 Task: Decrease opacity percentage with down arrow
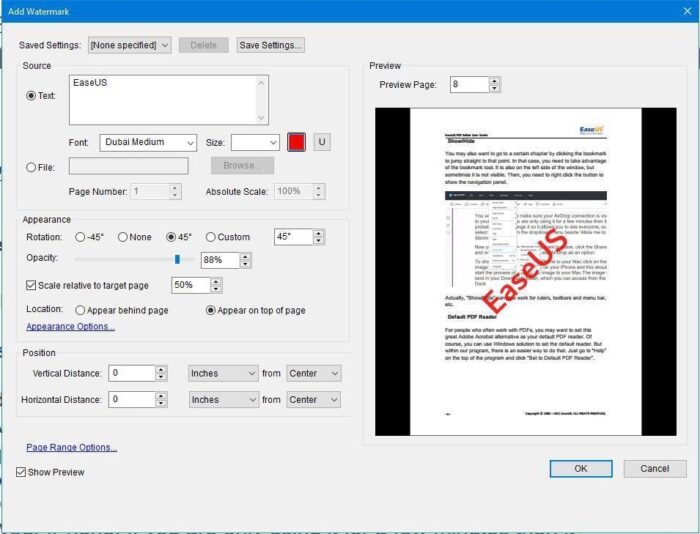point(245,264)
